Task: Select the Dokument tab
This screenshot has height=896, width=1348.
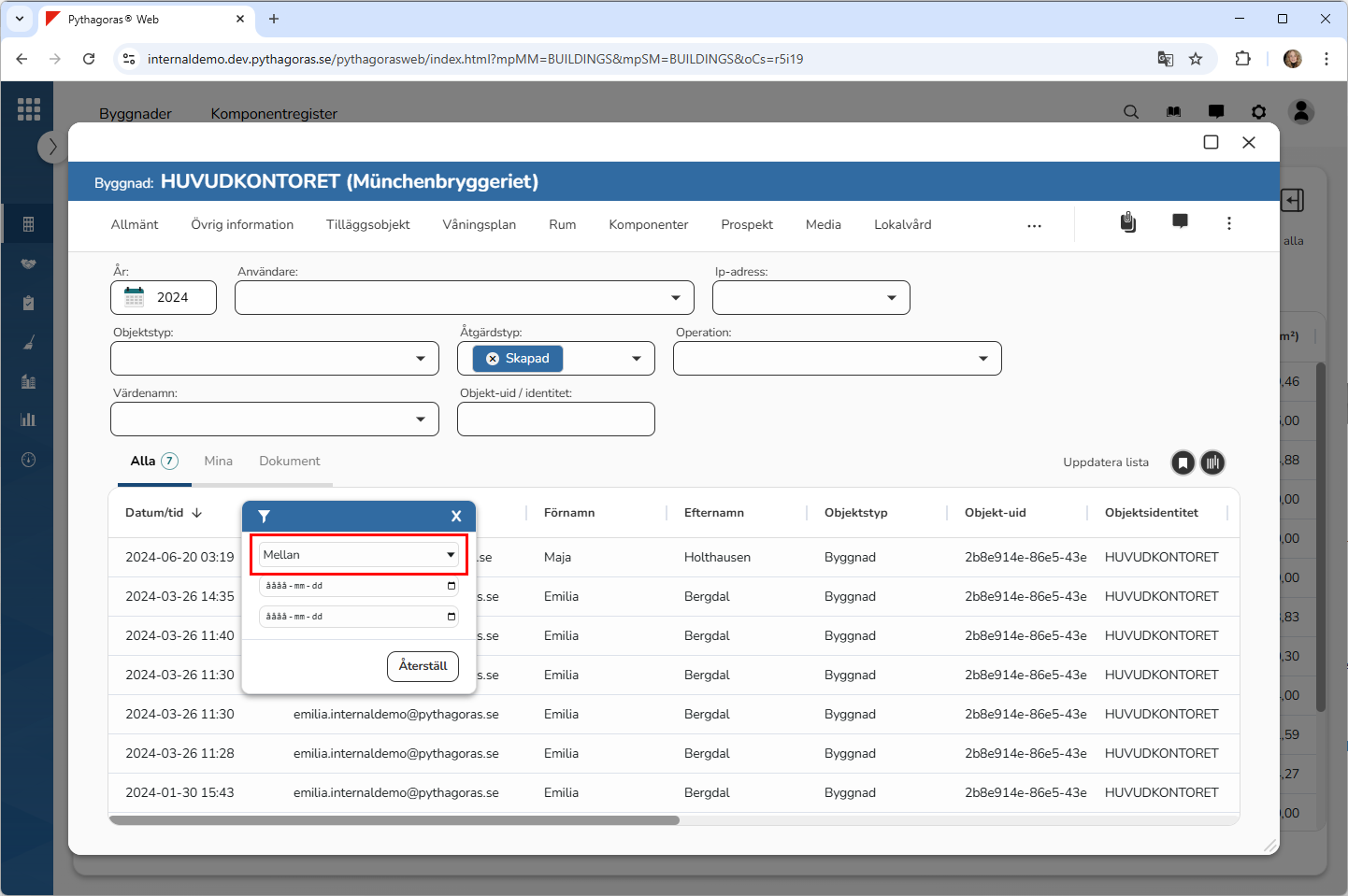Action: pos(289,461)
